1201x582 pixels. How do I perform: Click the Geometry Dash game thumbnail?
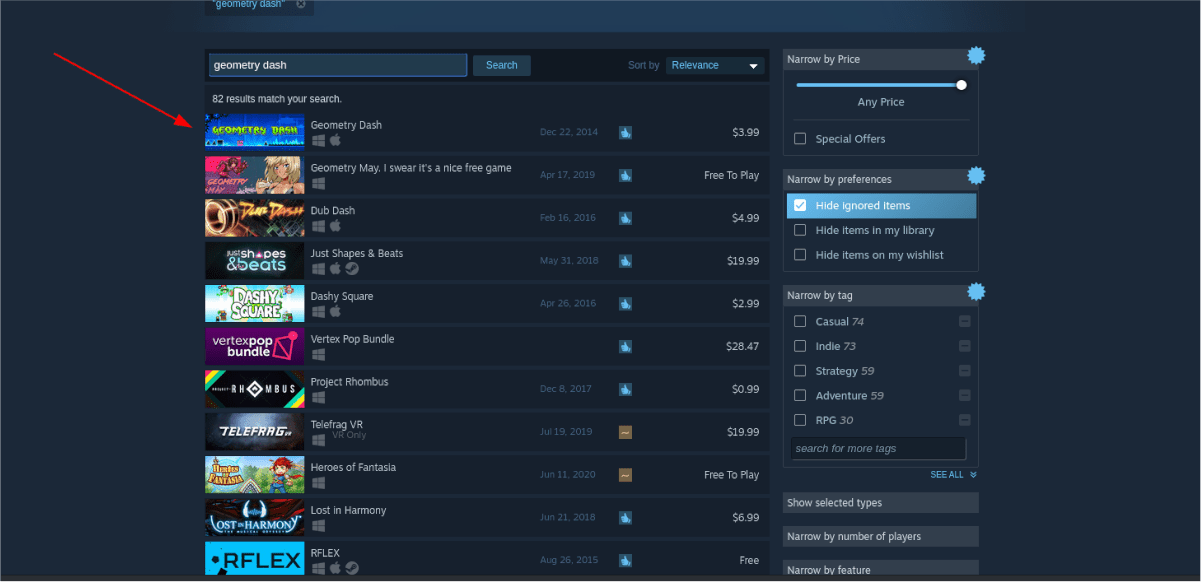coord(254,132)
